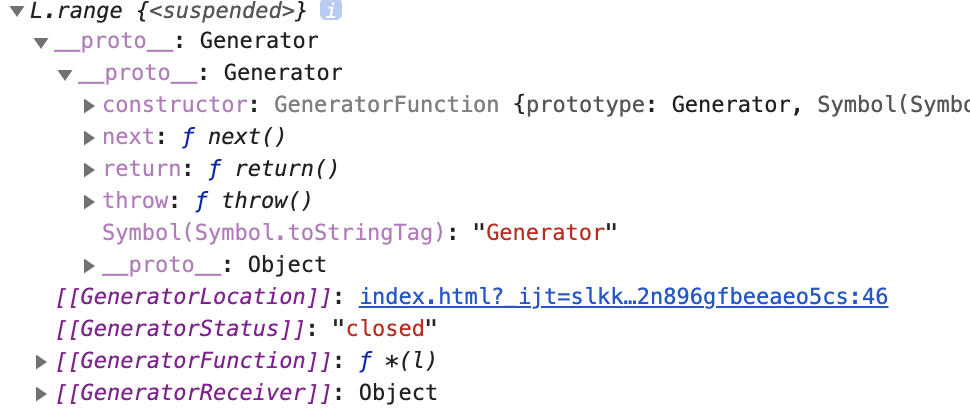Image resolution: width=970 pixels, height=410 pixels.
Task: Expand the next: f next() entry
Action: 89,138
